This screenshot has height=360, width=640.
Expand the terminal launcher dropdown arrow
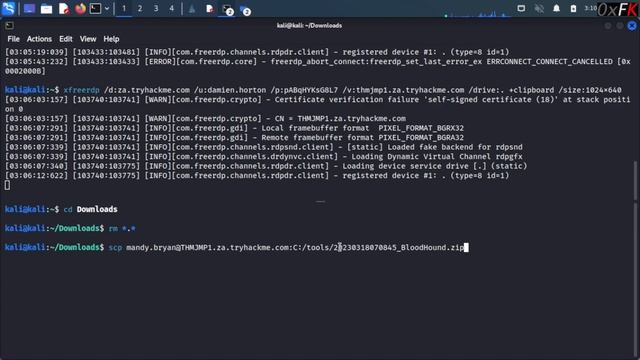[x=107, y=9]
